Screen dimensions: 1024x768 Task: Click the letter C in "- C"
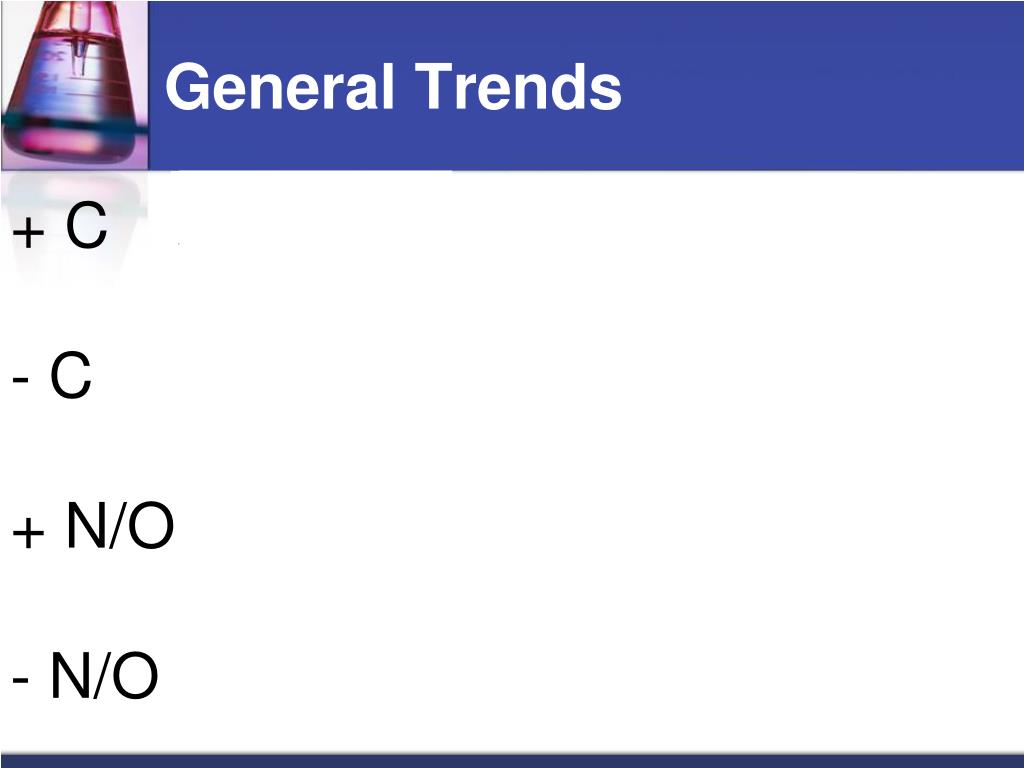[71, 375]
